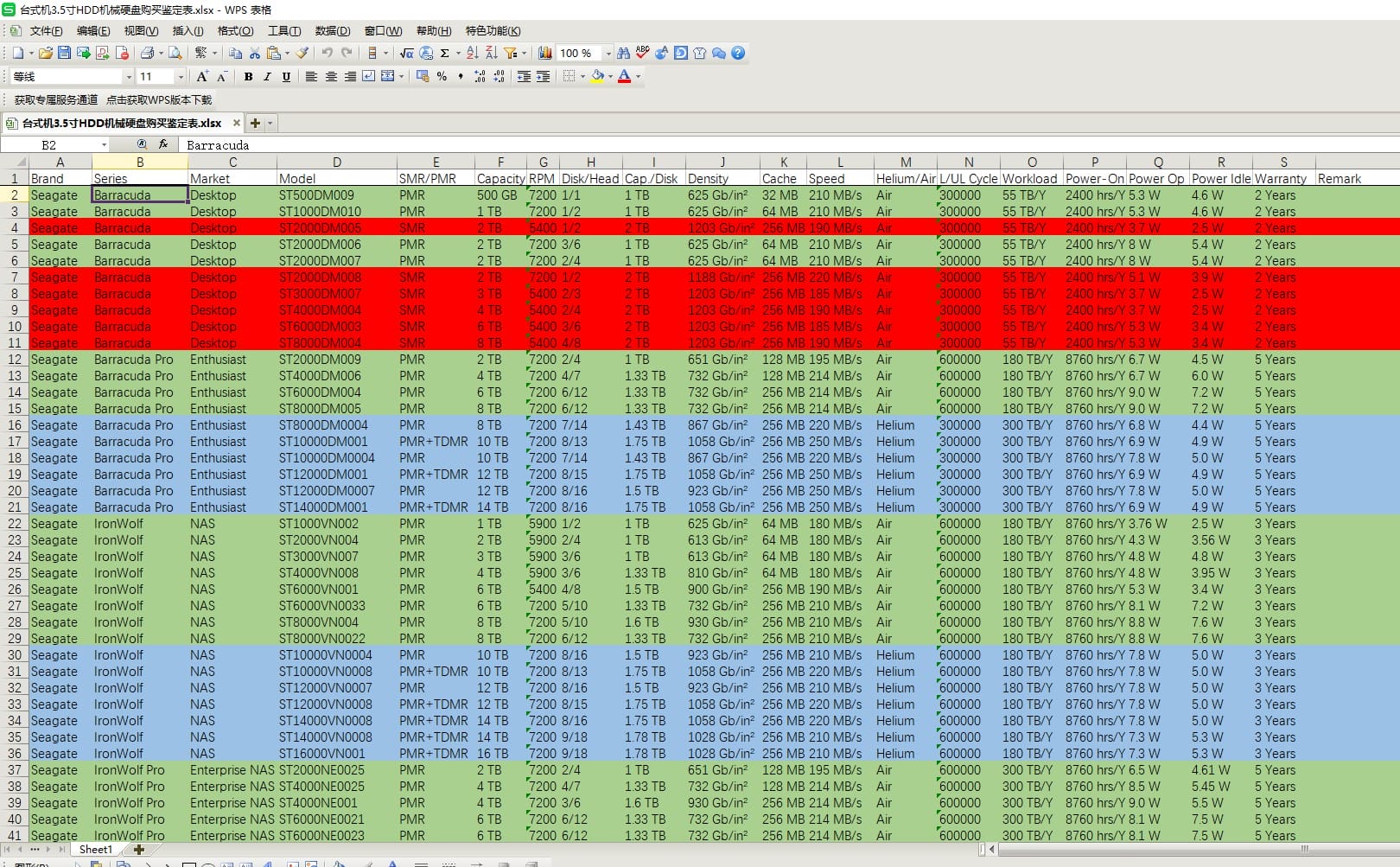
Task: Undo the last action
Action: pyautogui.click(x=328, y=53)
